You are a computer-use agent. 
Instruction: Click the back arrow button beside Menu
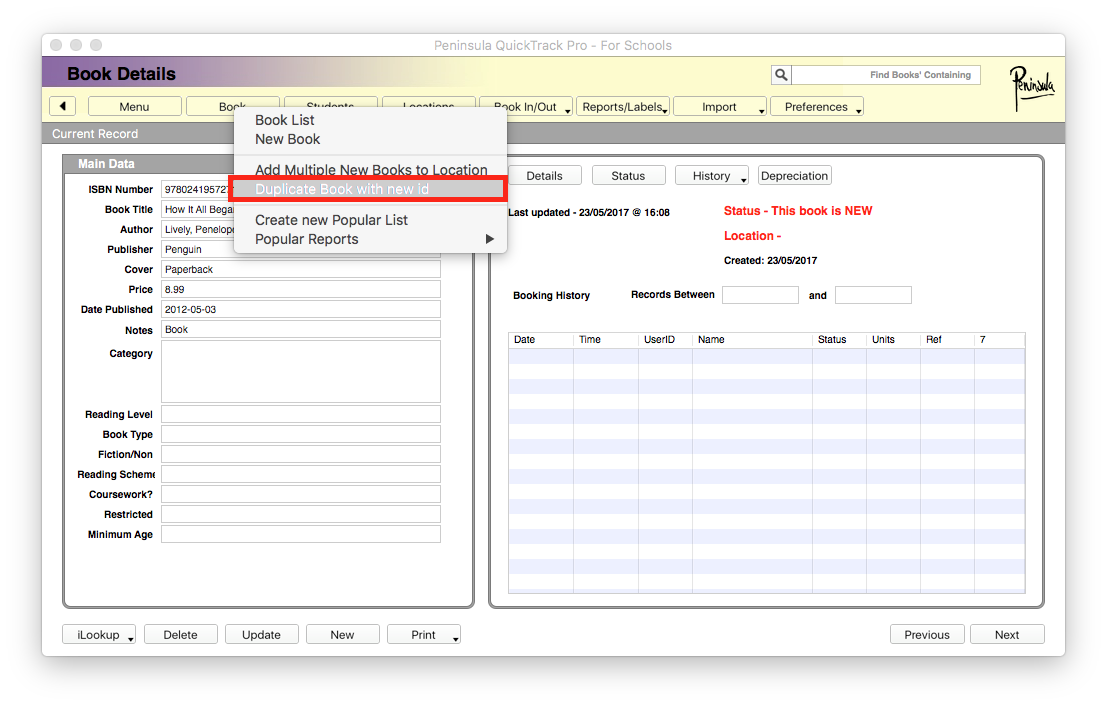coord(63,107)
